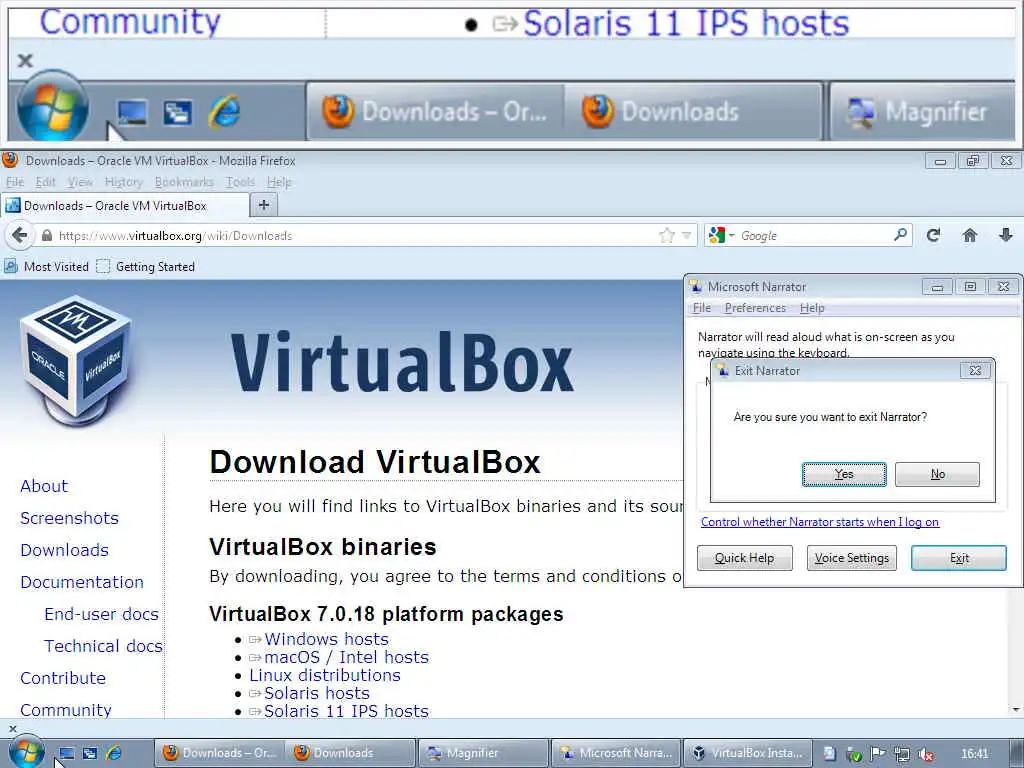The image size is (1024, 768).
Task: Click Linux distributions link
Action: [325, 675]
